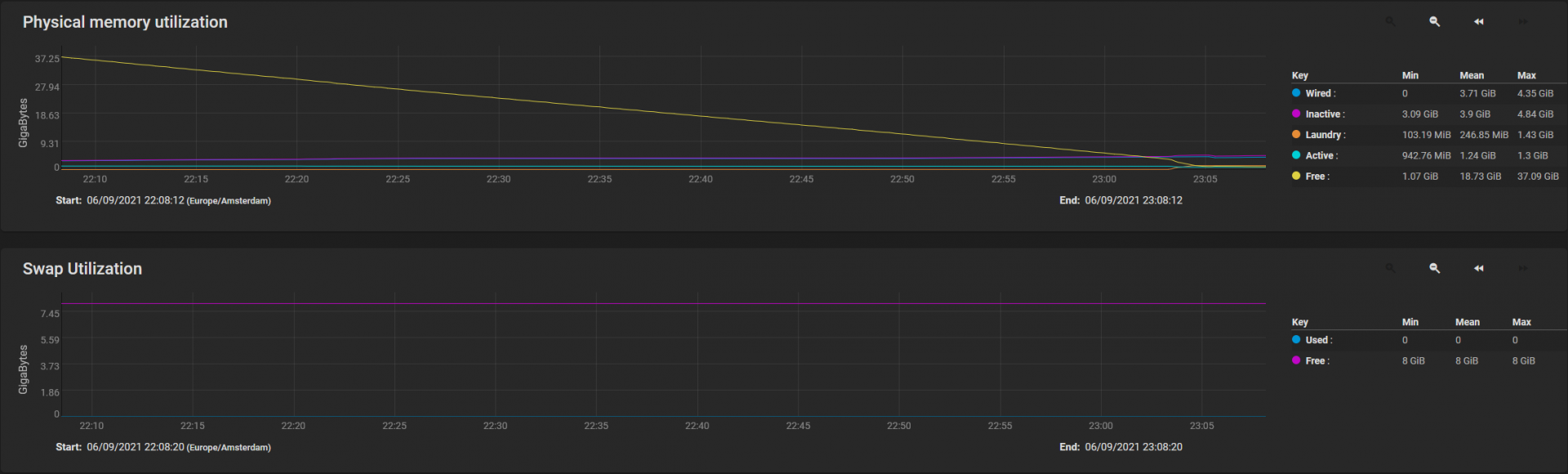Step forward in Swap Utilization timeline
Image resolution: width=1568 pixels, height=474 pixels.
[1523, 269]
